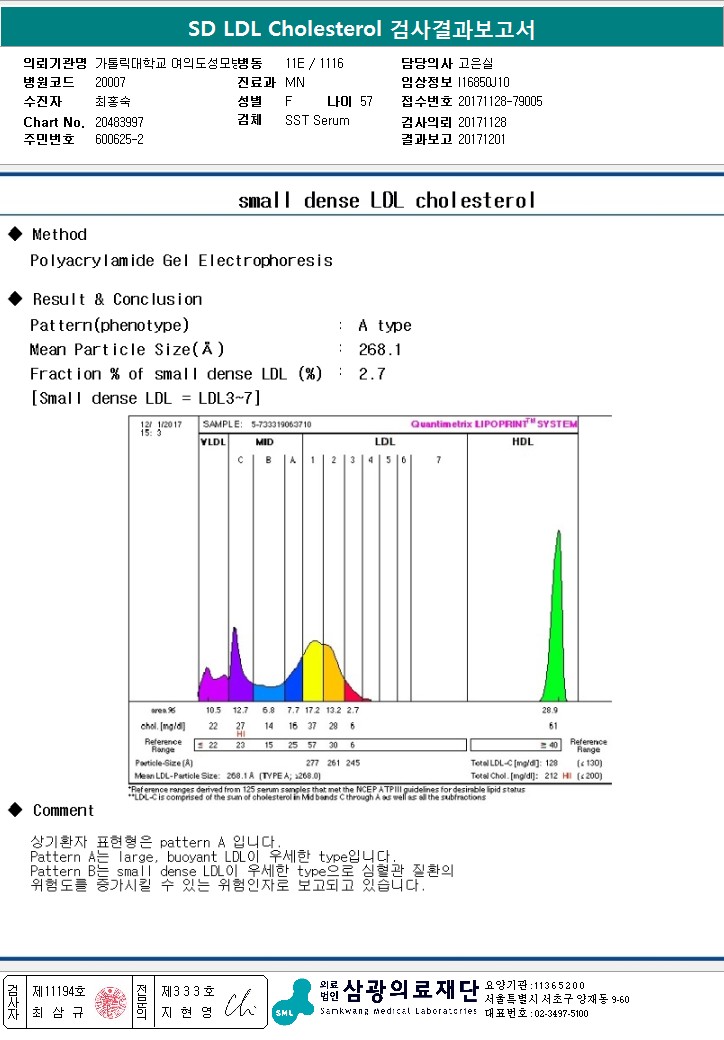Image resolution: width=724 pixels, height=1040 pixels.
Task: Click the address '서울특별시 서초구 양재동 9-60'
Action: (x=557, y=1000)
